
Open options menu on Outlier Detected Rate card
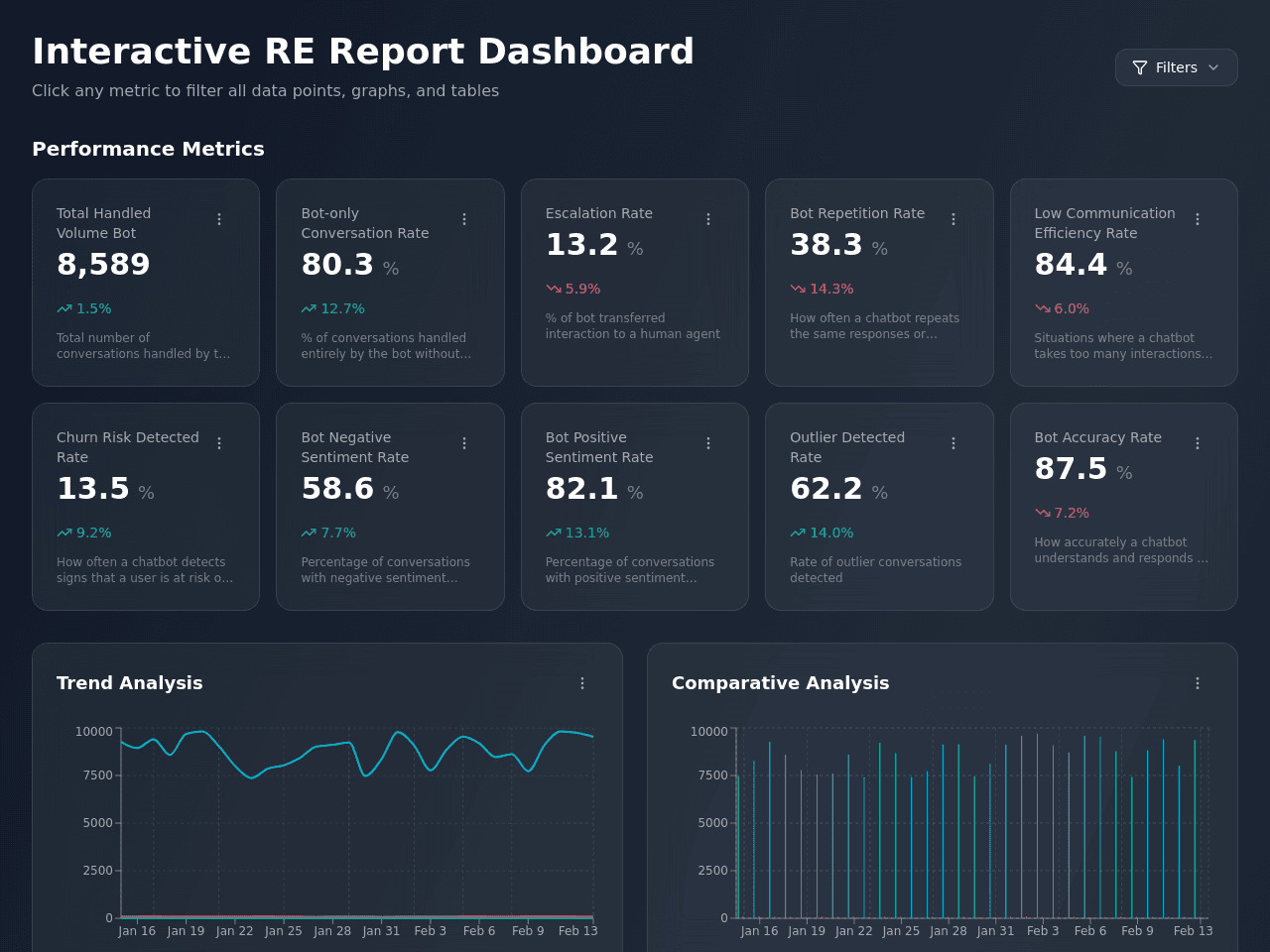[953, 443]
